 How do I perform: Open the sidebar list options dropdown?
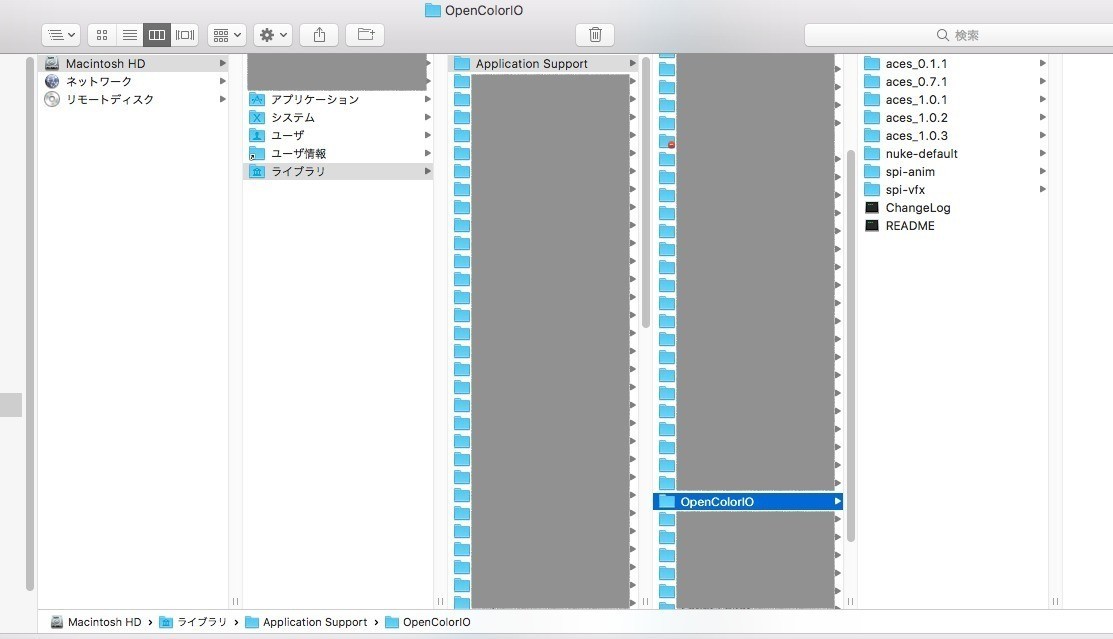tap(61, 35)
